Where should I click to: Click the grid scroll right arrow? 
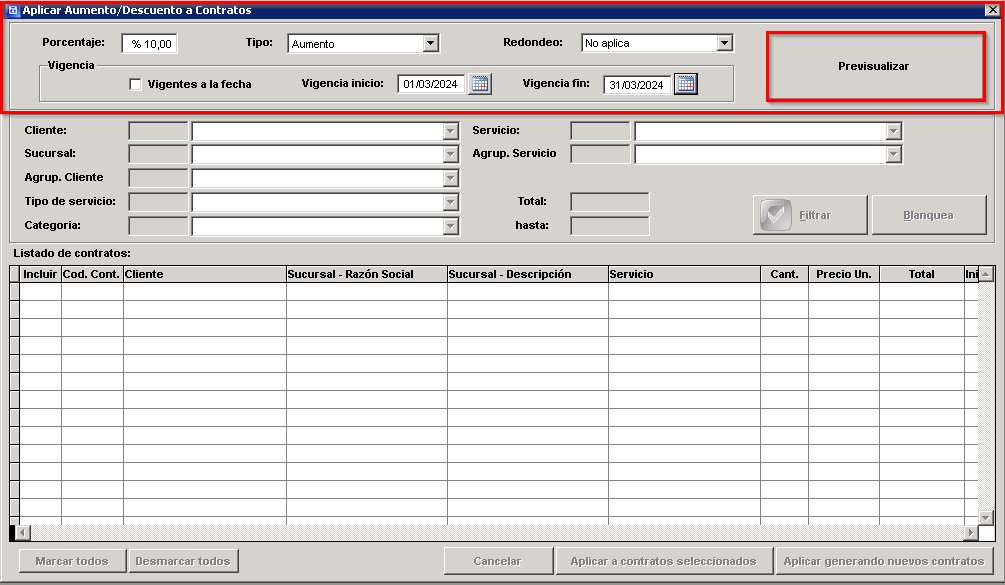(971, 532)
